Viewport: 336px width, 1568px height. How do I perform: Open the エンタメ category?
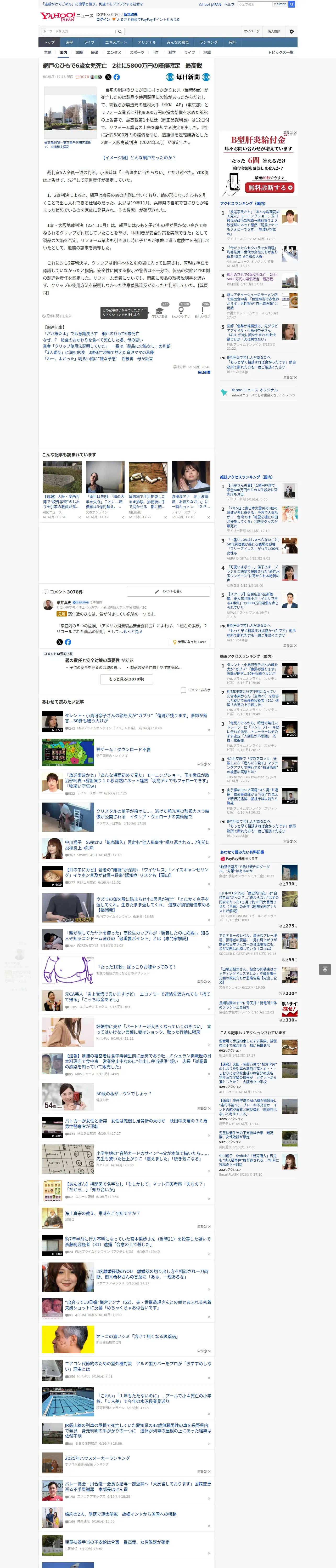114,52
